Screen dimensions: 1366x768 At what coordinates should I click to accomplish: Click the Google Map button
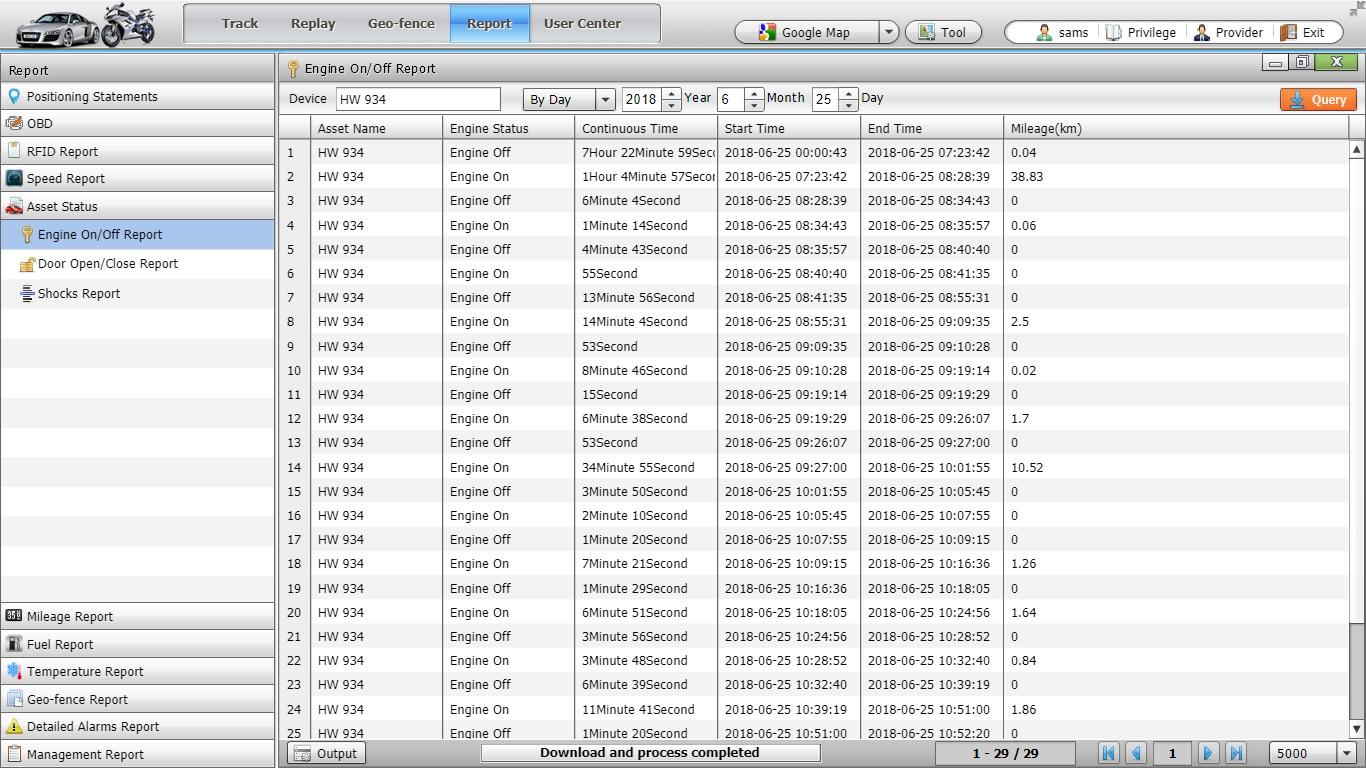806,32
